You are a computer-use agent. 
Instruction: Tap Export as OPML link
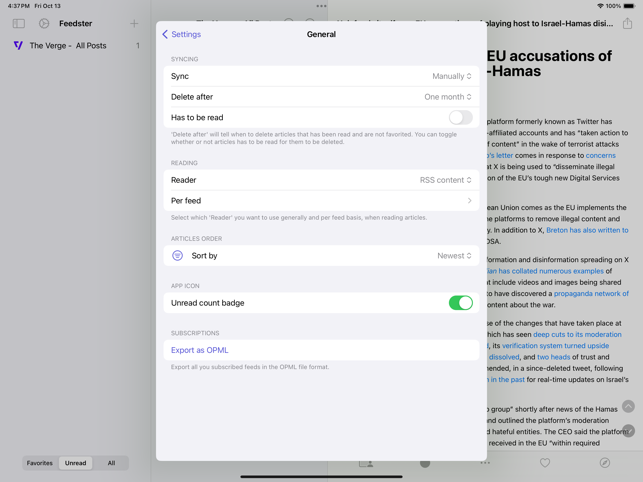[200, 350]
